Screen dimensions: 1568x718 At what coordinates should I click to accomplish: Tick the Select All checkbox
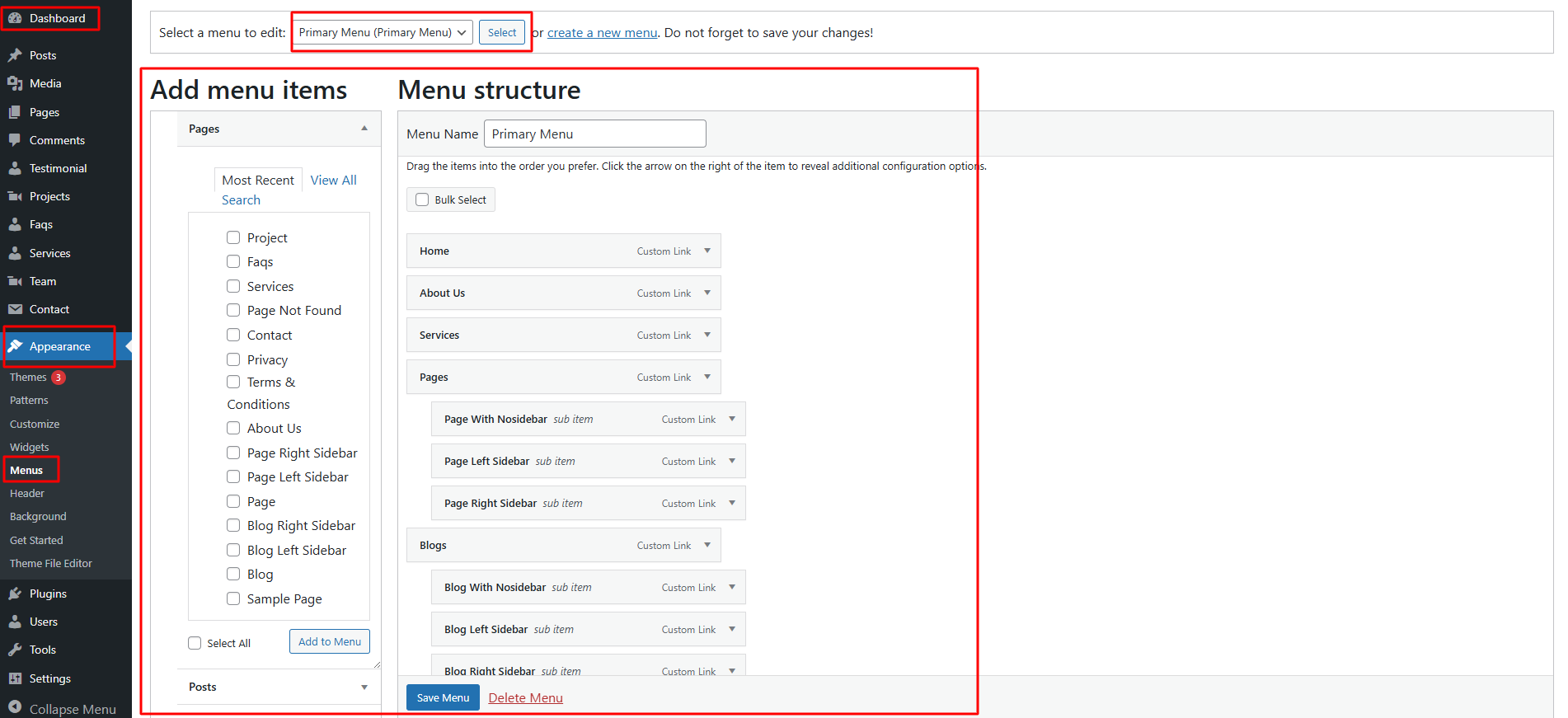click(195, 643)
